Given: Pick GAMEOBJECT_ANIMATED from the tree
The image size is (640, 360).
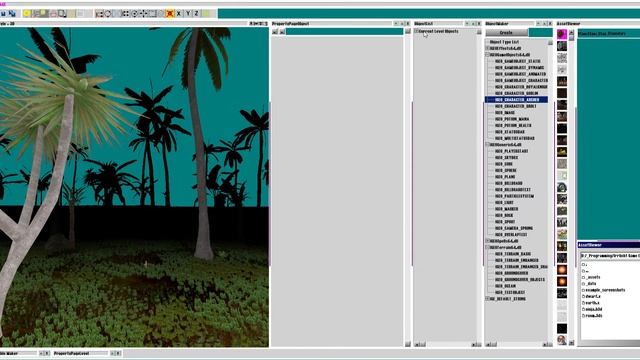Looking at the screenshot, I should pos(520,74).
